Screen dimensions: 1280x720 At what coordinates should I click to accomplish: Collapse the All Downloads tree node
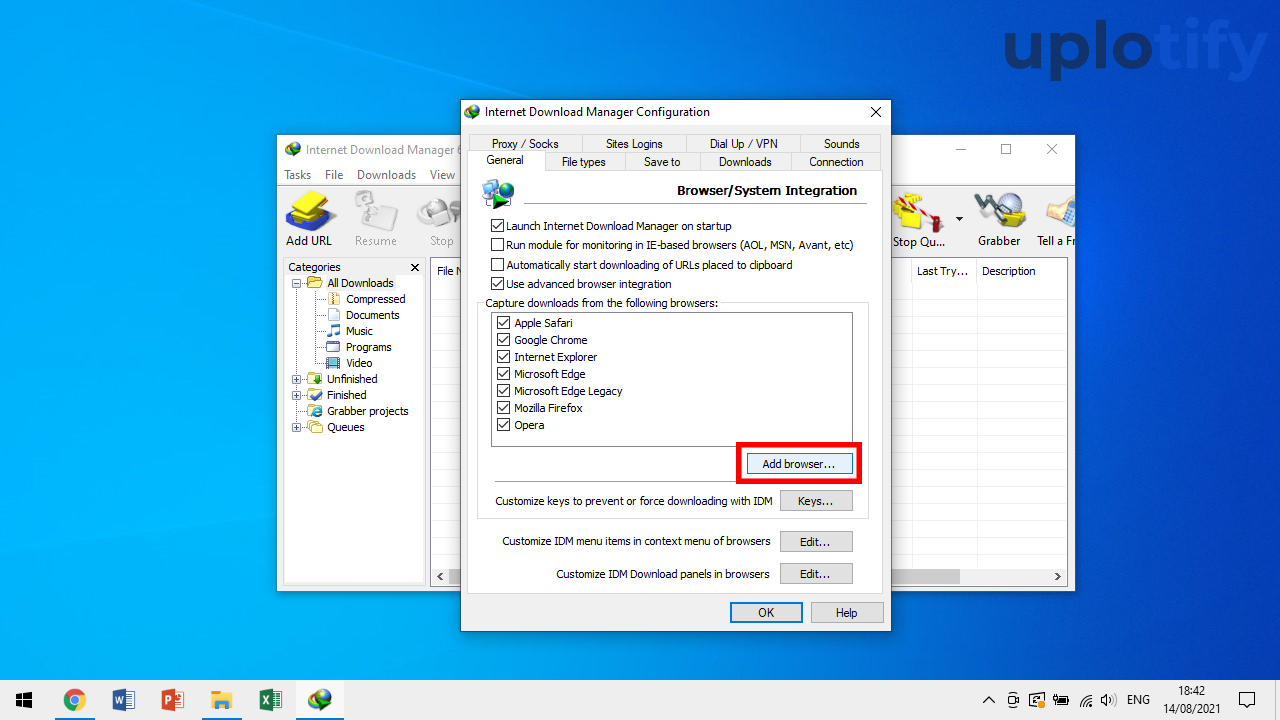pyautogui.click(x=296, y=283)
